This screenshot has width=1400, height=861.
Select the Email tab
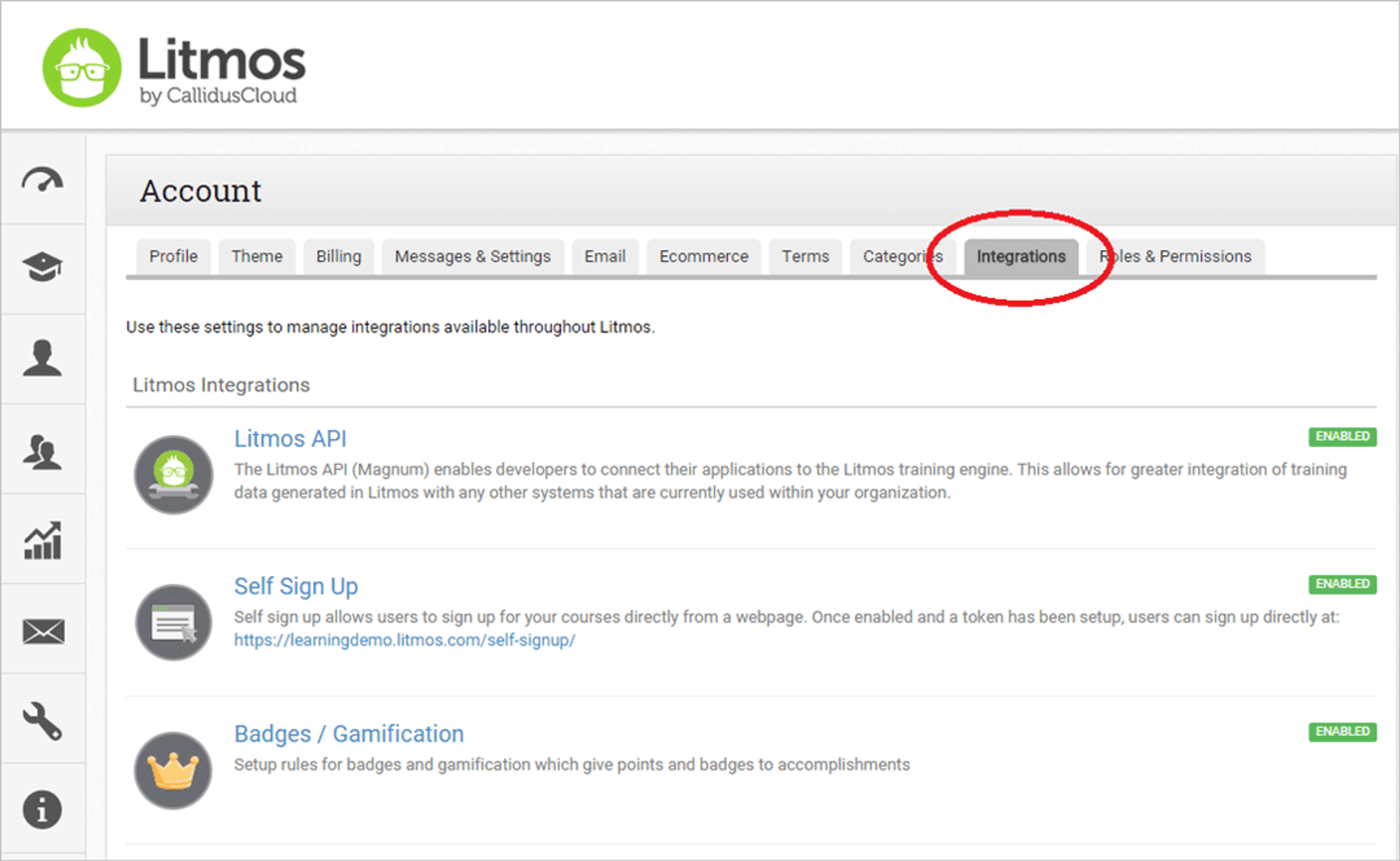click(605, 256)
